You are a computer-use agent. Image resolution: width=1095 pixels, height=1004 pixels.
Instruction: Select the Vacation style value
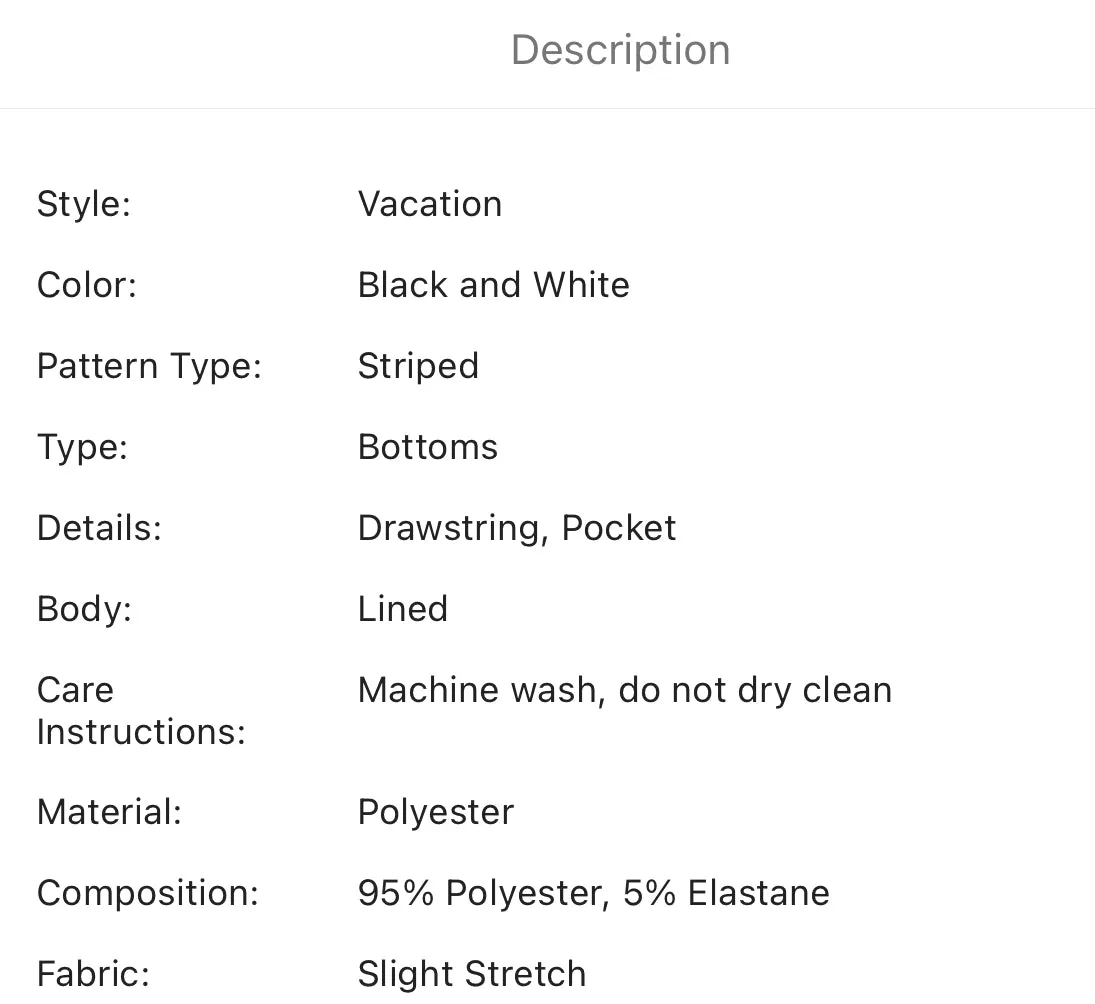(x=429, y=204)
